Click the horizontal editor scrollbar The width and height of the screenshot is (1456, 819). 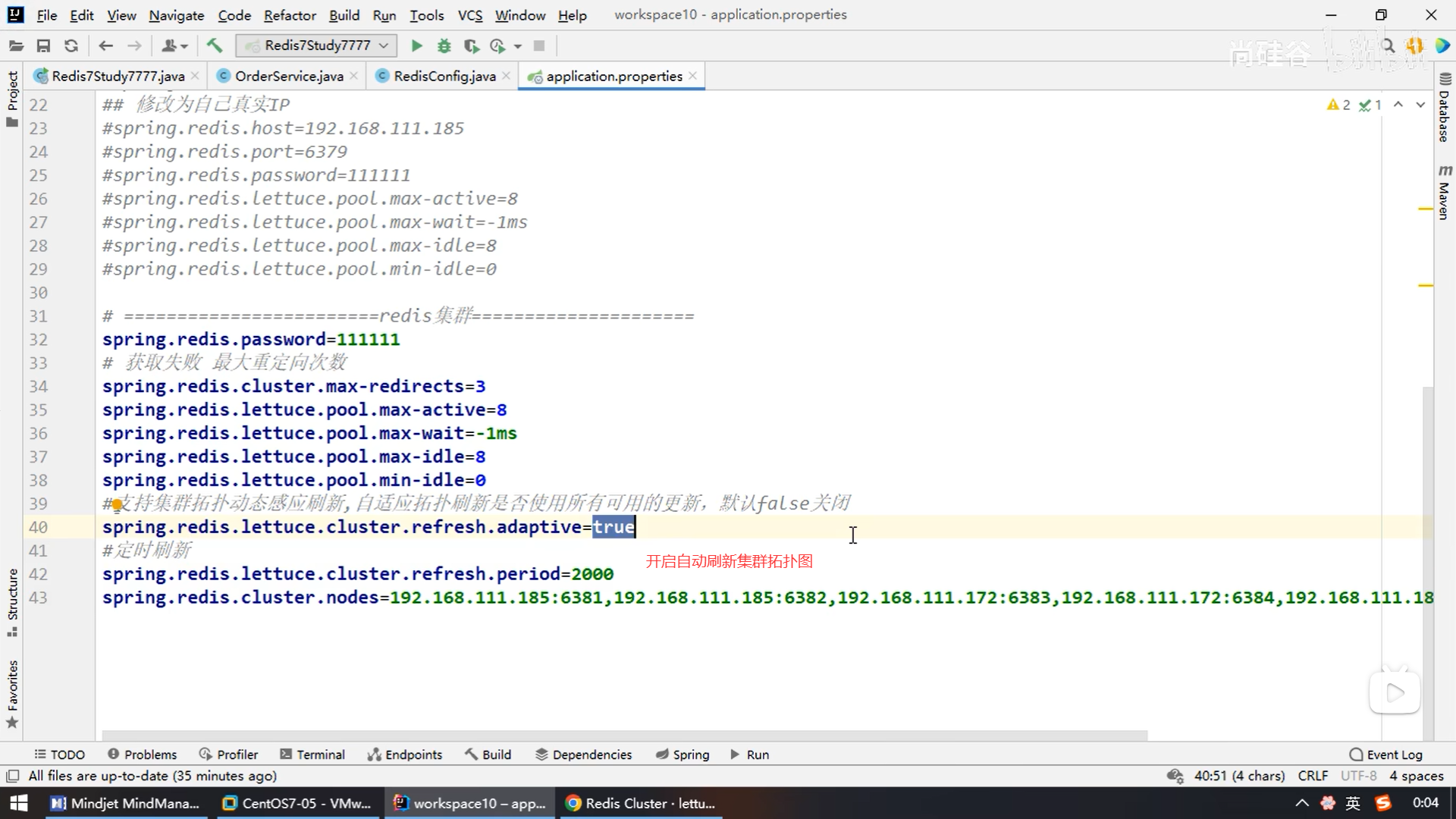click(x=623, y=736)
